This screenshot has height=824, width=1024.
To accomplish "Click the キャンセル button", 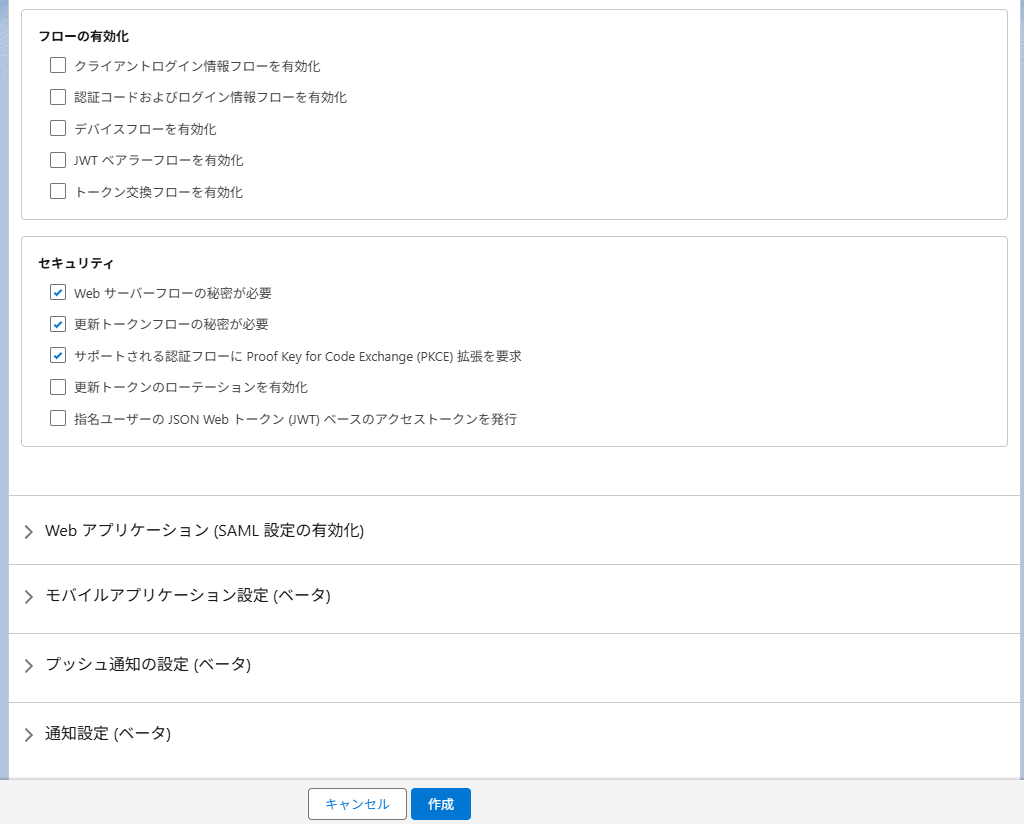I will tap(357, 804).
